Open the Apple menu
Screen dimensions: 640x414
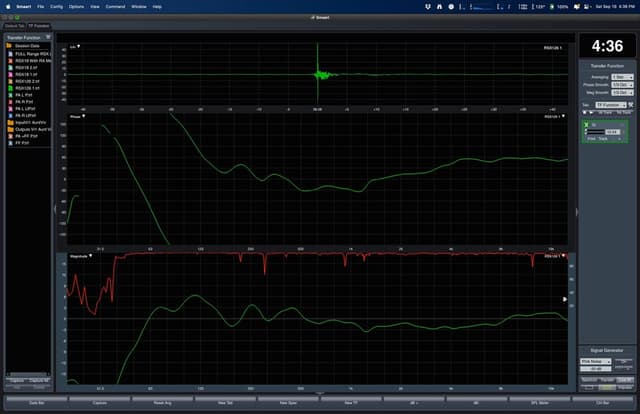click(x=8, y=7)
